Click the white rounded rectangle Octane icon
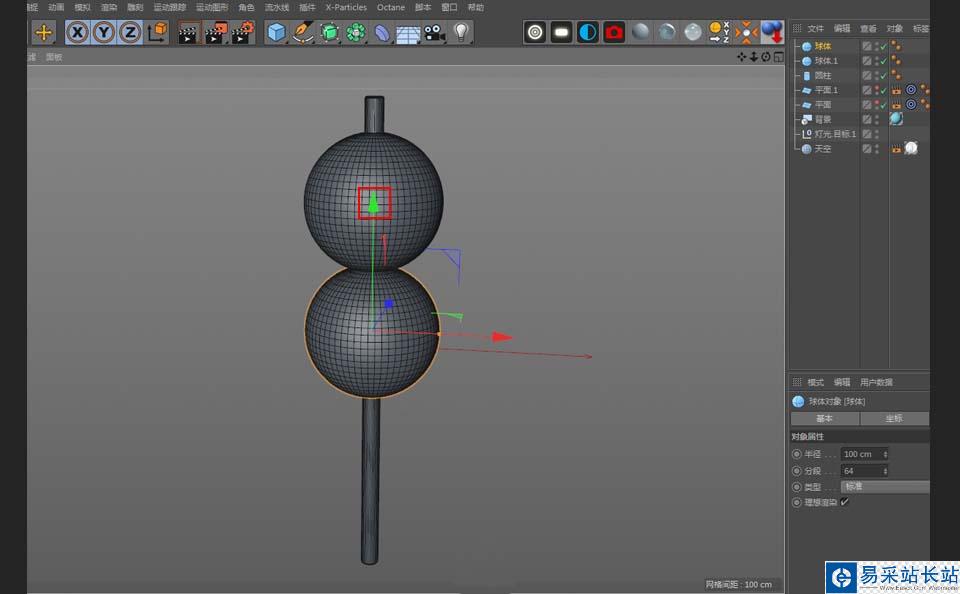 coord(561,32)
